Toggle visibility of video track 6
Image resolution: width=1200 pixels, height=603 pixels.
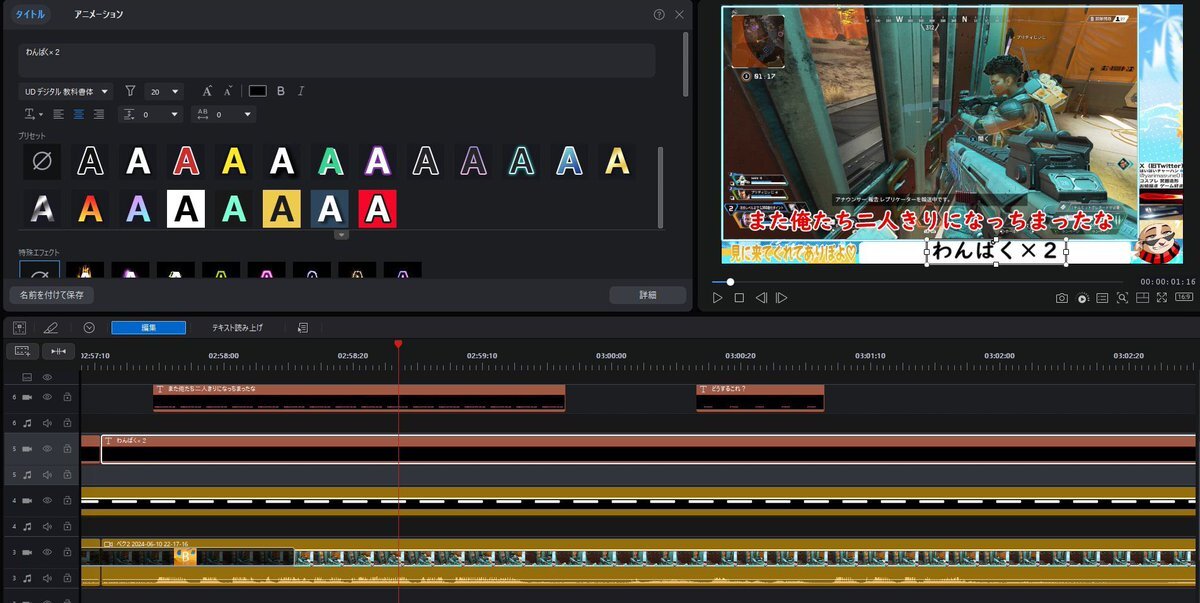click(47, 397)
